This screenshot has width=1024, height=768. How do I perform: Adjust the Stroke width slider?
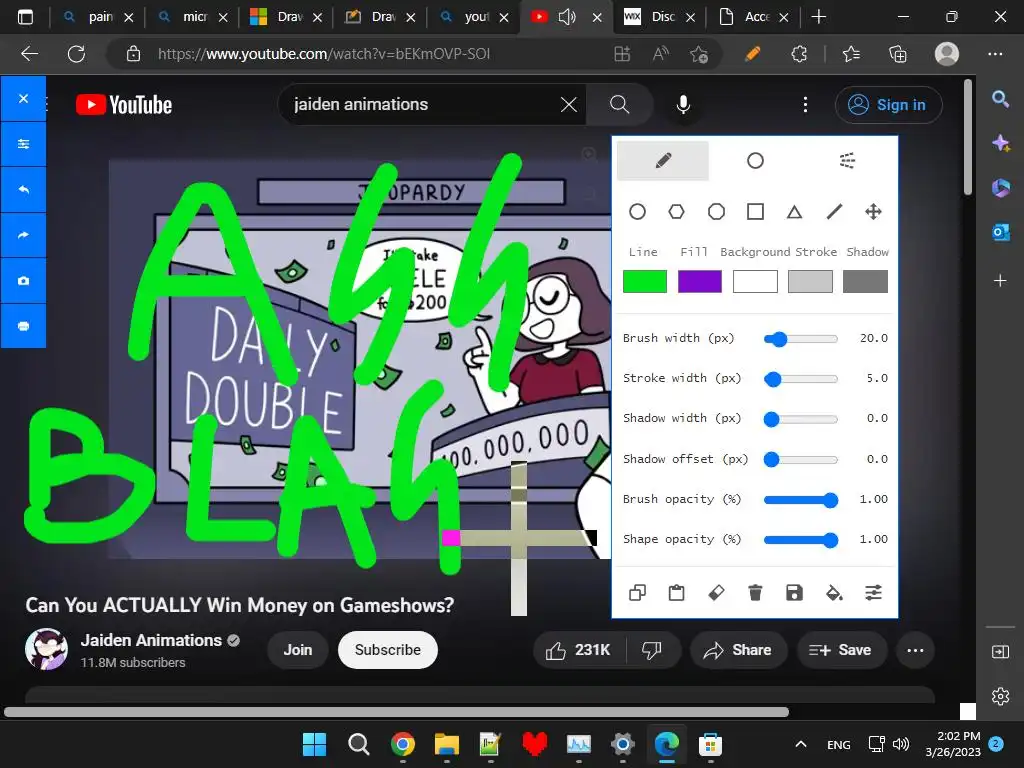coord(801,379)
